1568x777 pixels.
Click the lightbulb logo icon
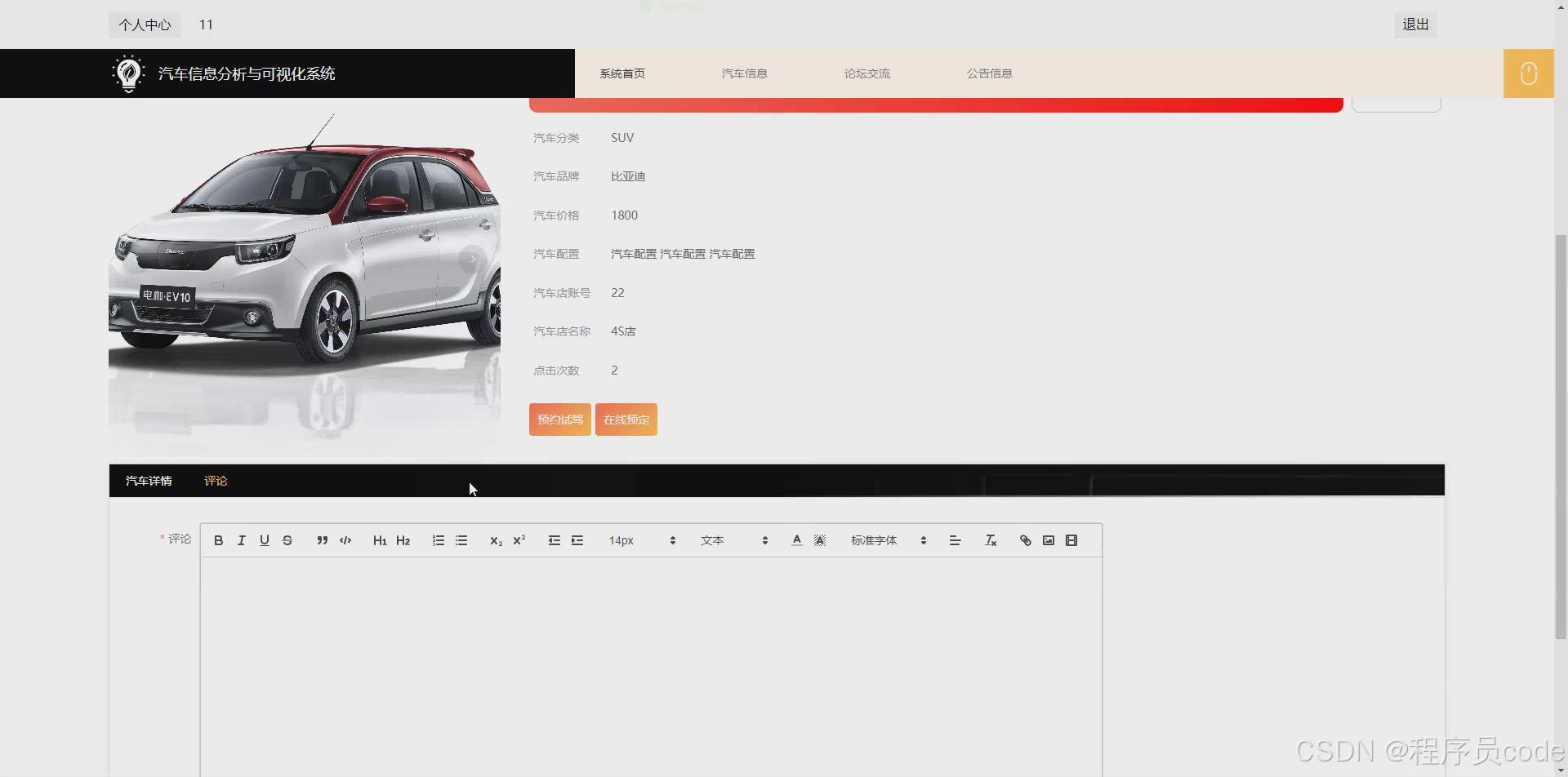[128, 73]
